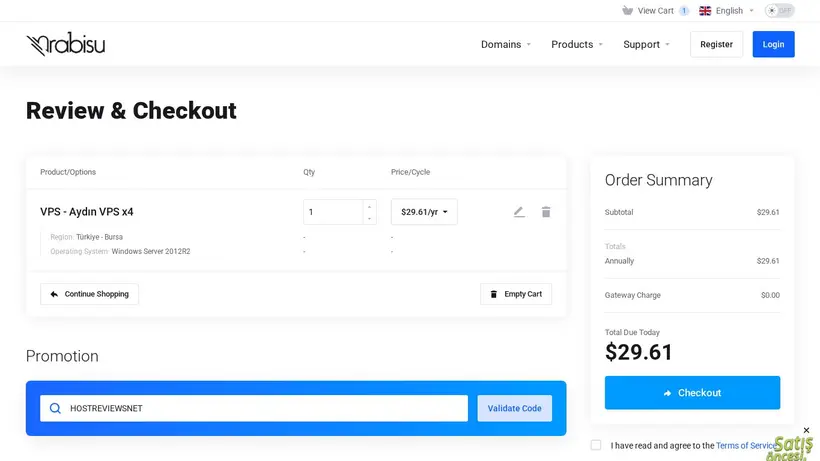Open the Products menu

[577, 44]
